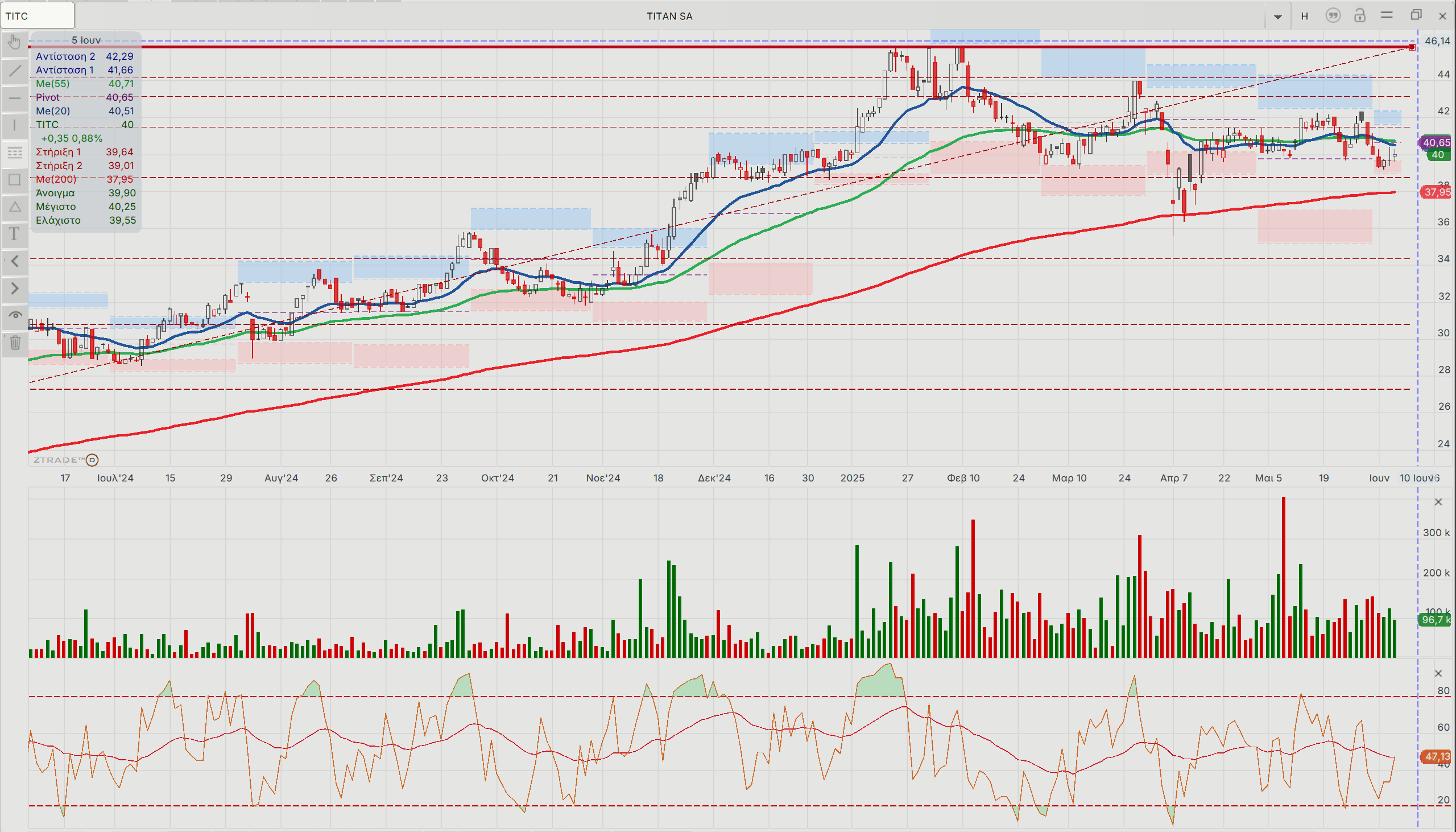Click the right arrow navigation tool
This screenshot has width=1456, height=832.
coord(15,289)
